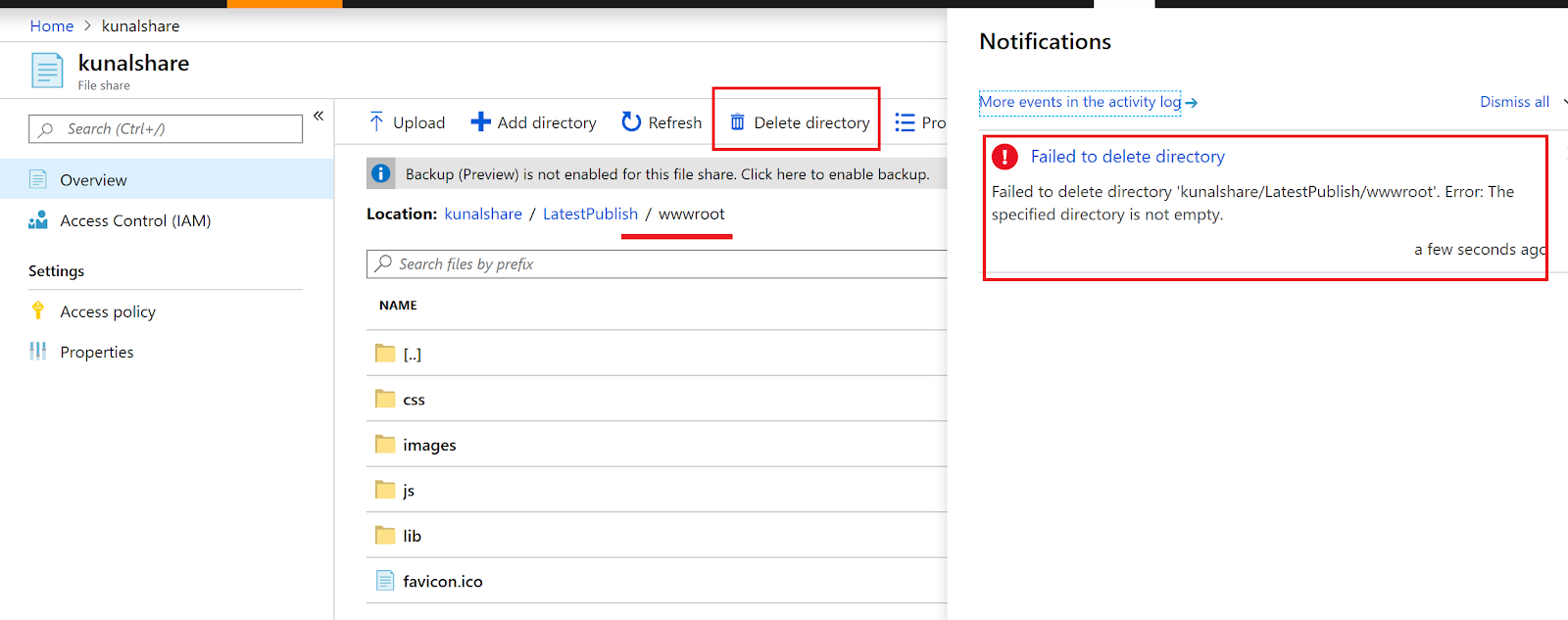Dismiss all notifications
This screenshot has width=1568, height=620.
[x=1514, y=102]
